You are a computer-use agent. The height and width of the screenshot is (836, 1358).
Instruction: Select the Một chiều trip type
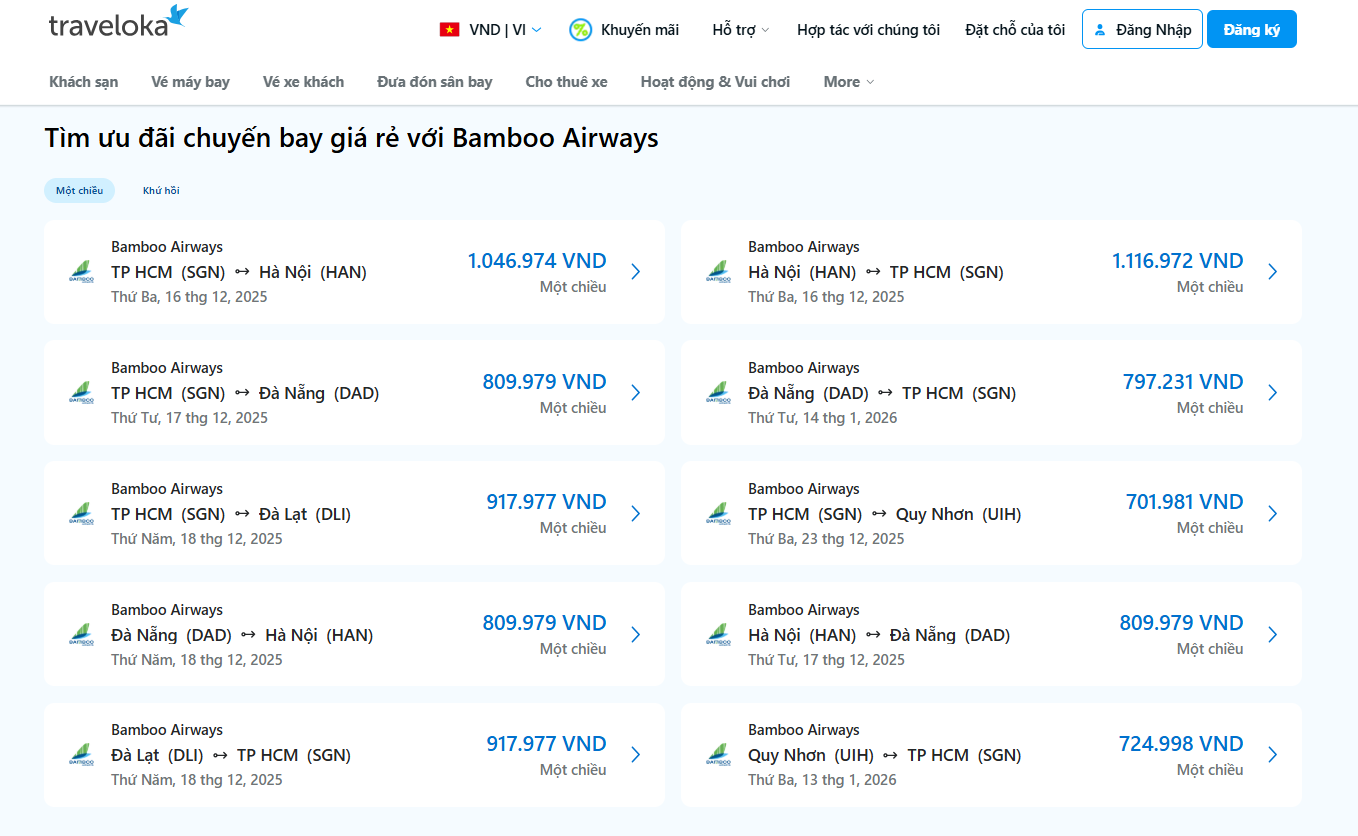79,191
